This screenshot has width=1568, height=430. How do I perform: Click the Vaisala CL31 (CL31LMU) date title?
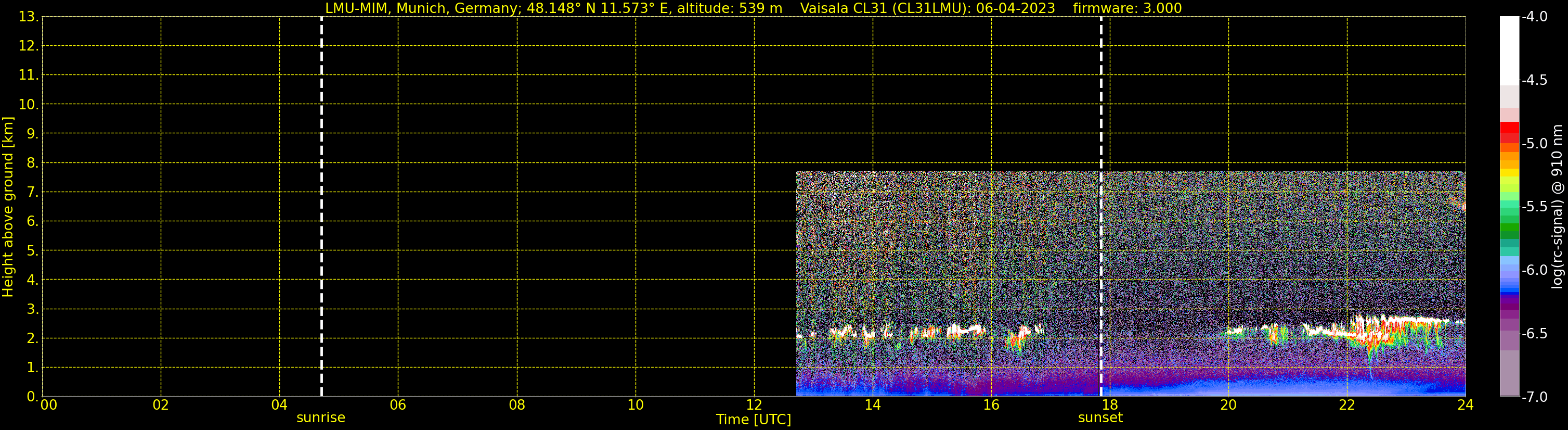[x=927, y=8]
